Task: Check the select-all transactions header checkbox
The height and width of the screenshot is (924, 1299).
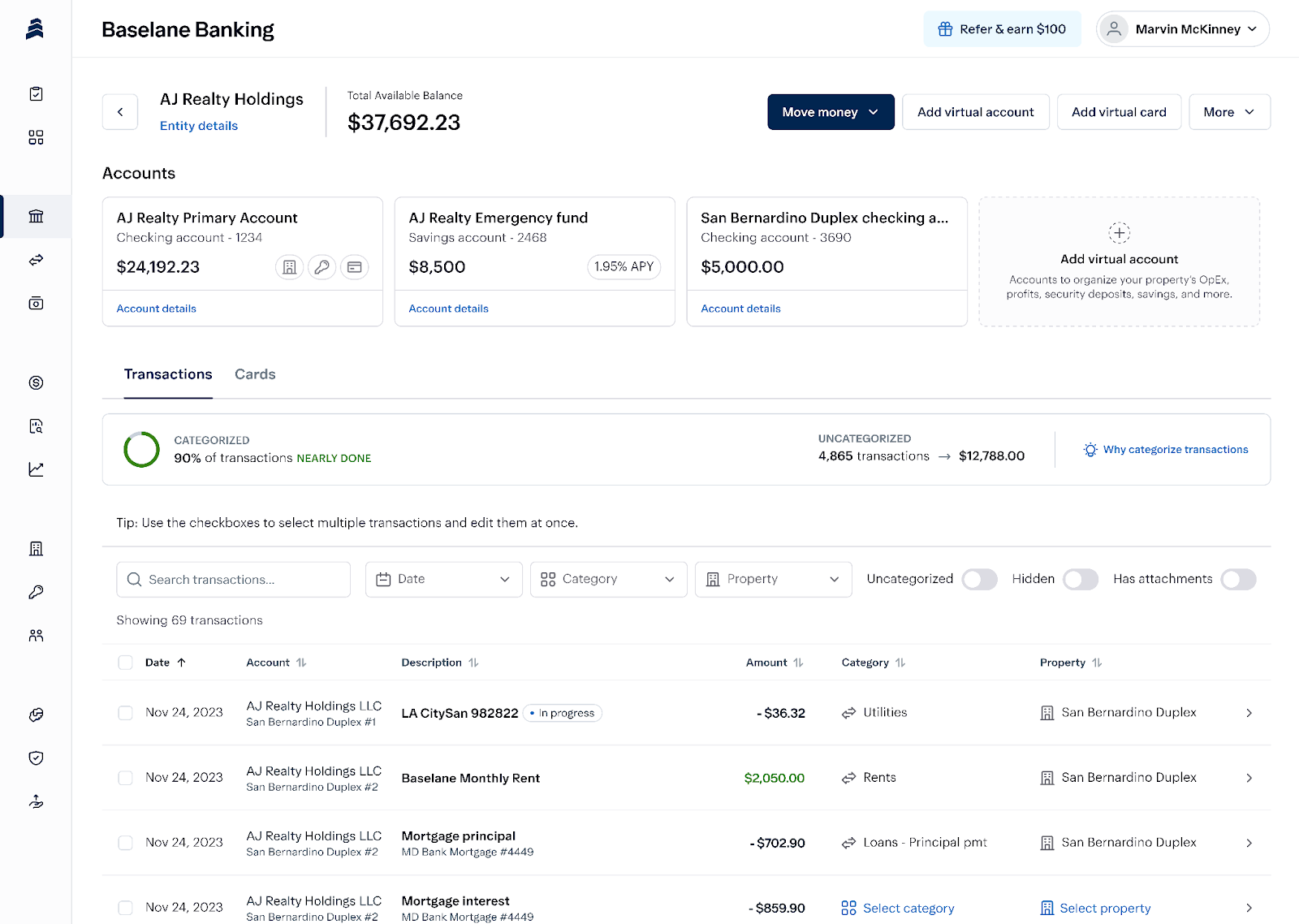Action: pos(125,663)
